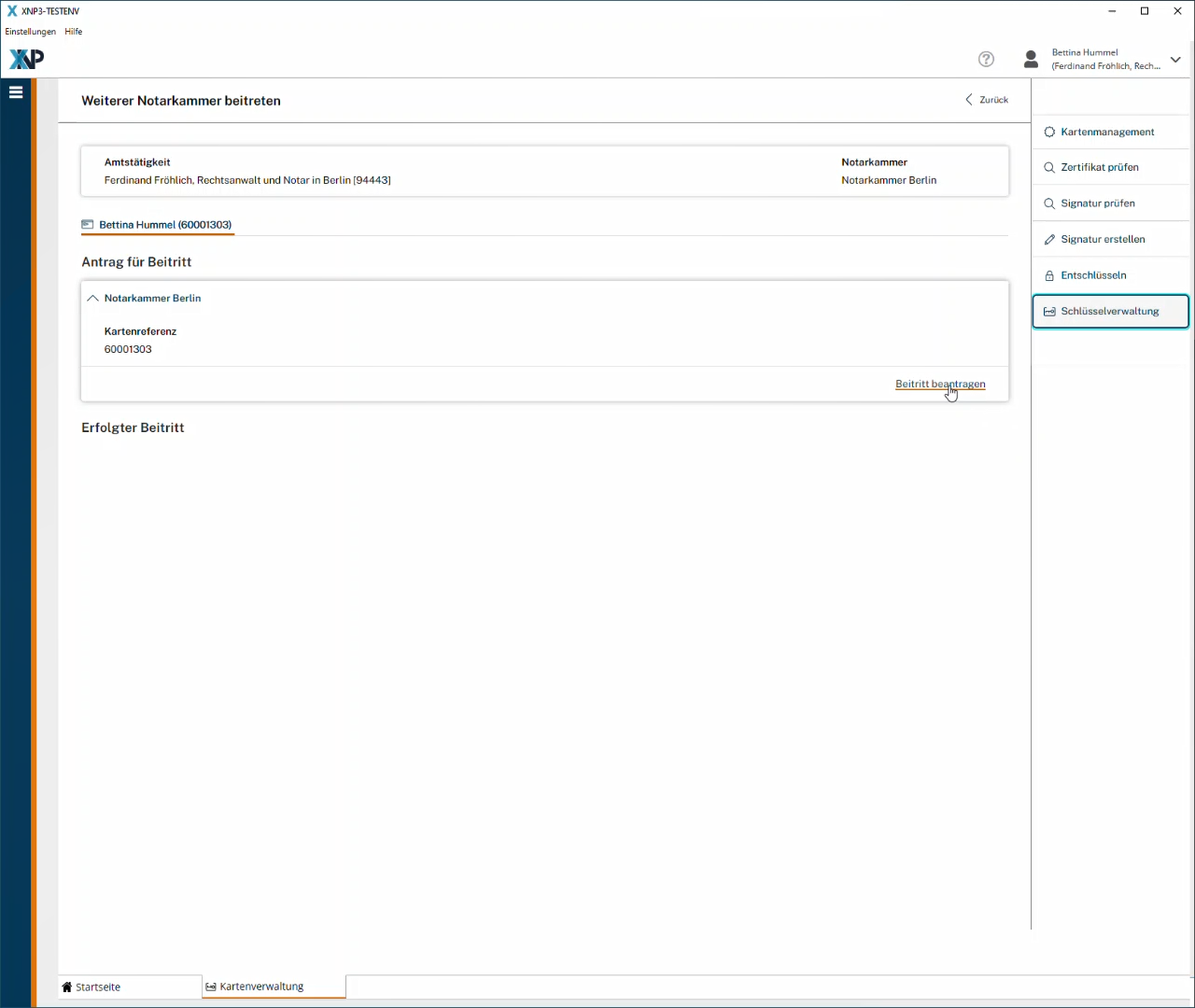Click the Entschlüsseln lock icon
Viewport: 1195px width, 1008px height.
1049,275
